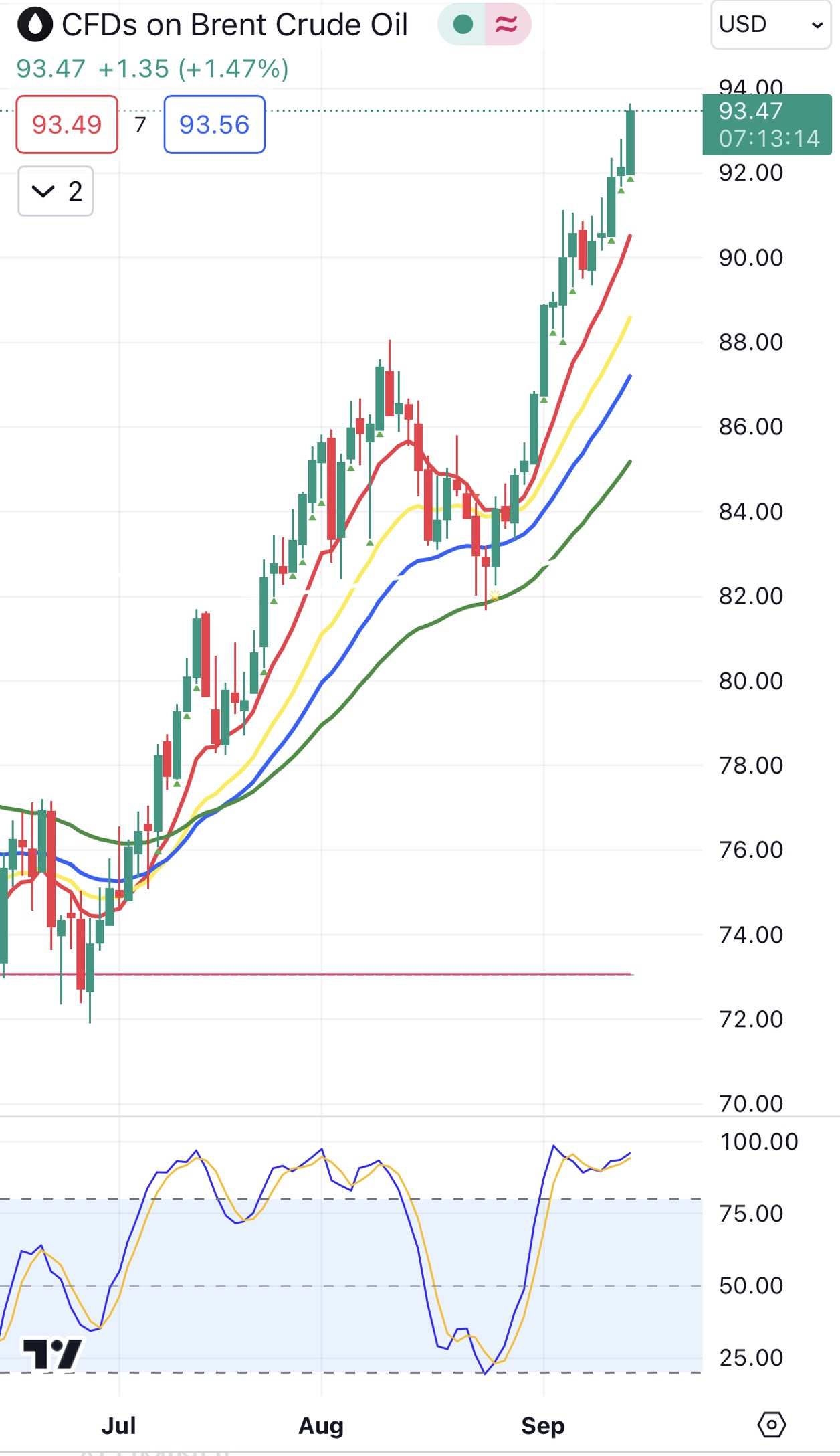
Task: Click the pink approximate data indicator icon
Action: coord(506,25)
